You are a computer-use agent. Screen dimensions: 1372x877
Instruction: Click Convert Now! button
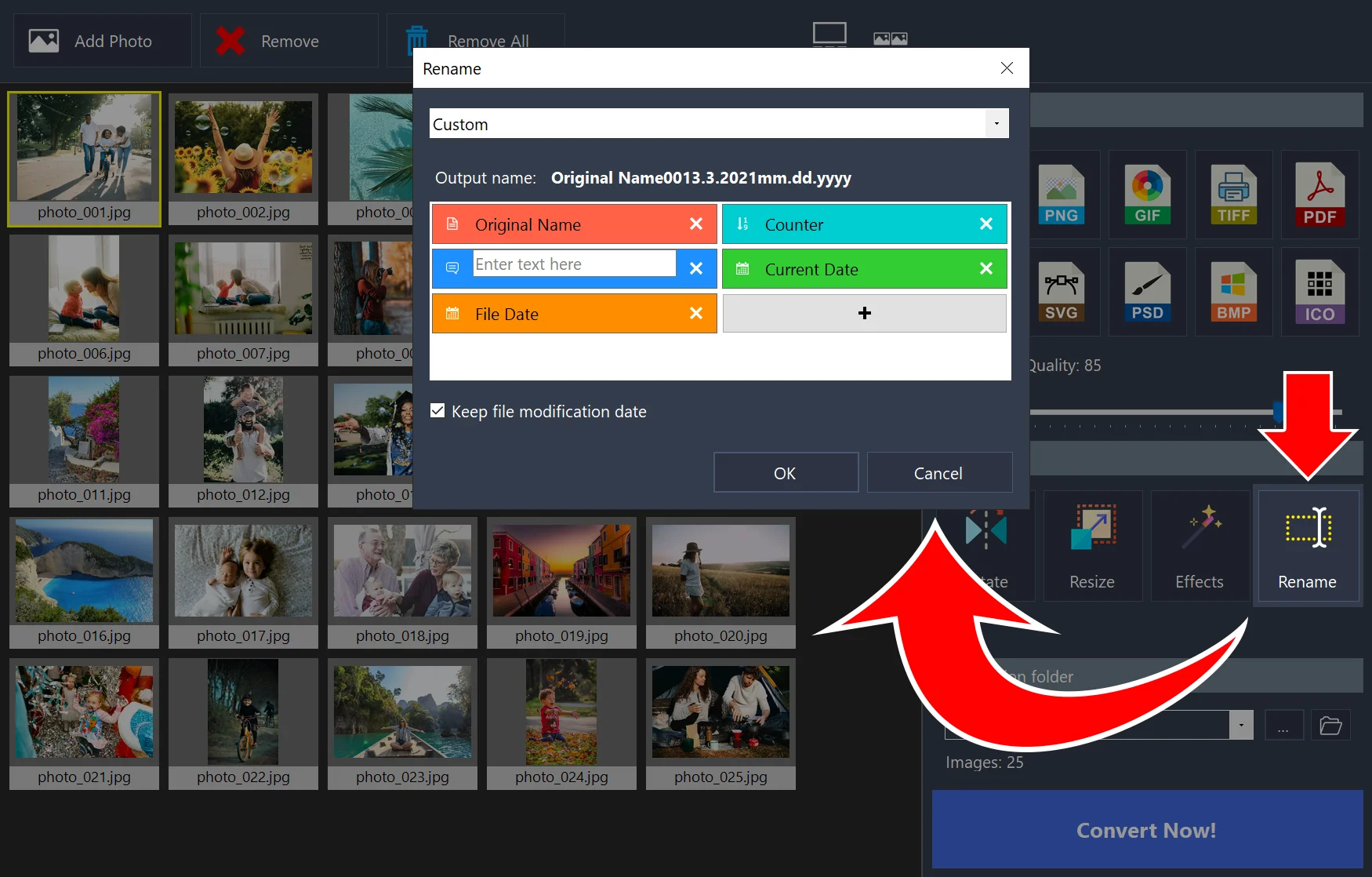pyautogui.click(x=1147, y=830)
